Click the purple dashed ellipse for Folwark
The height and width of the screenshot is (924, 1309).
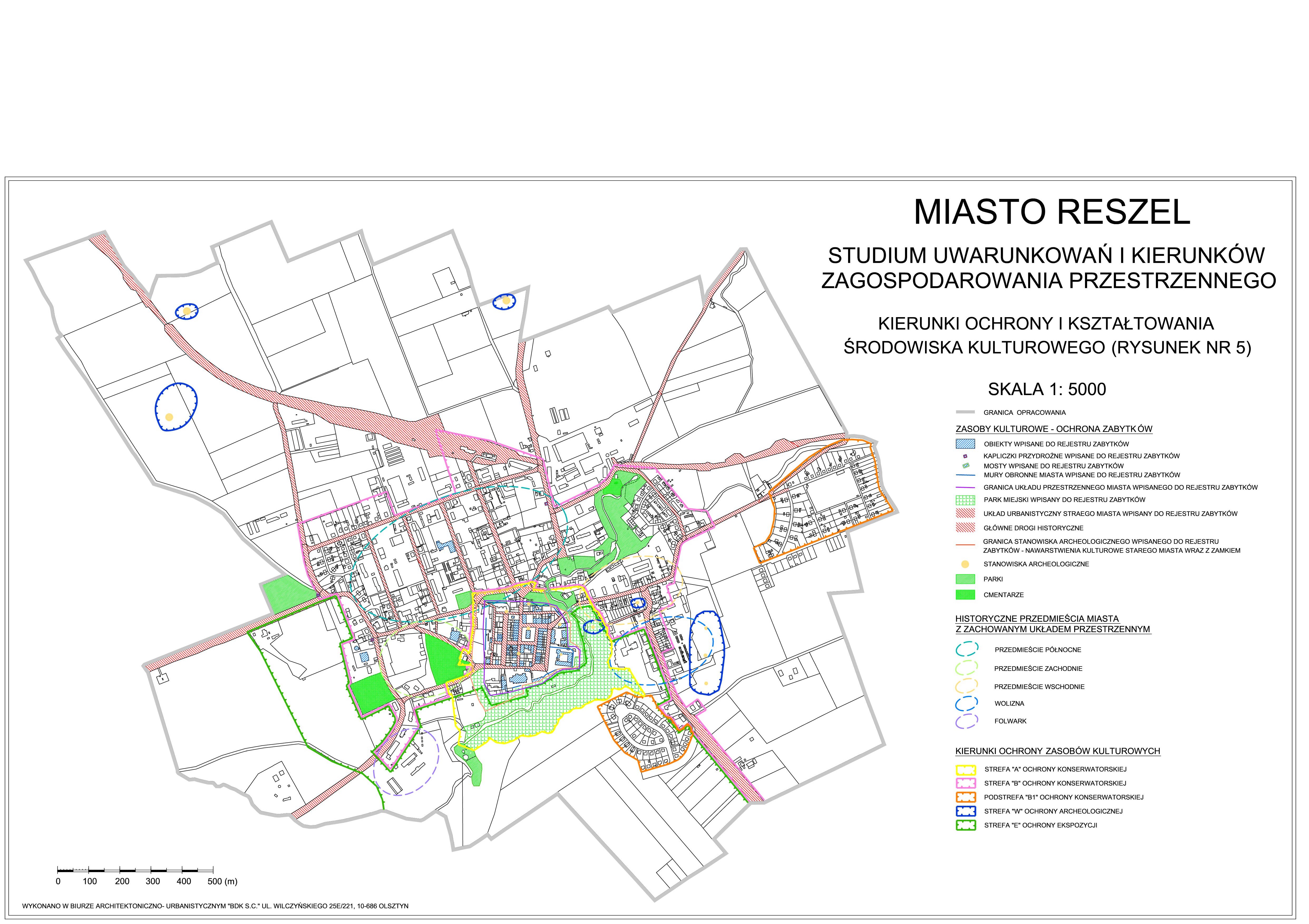point(967,722)
